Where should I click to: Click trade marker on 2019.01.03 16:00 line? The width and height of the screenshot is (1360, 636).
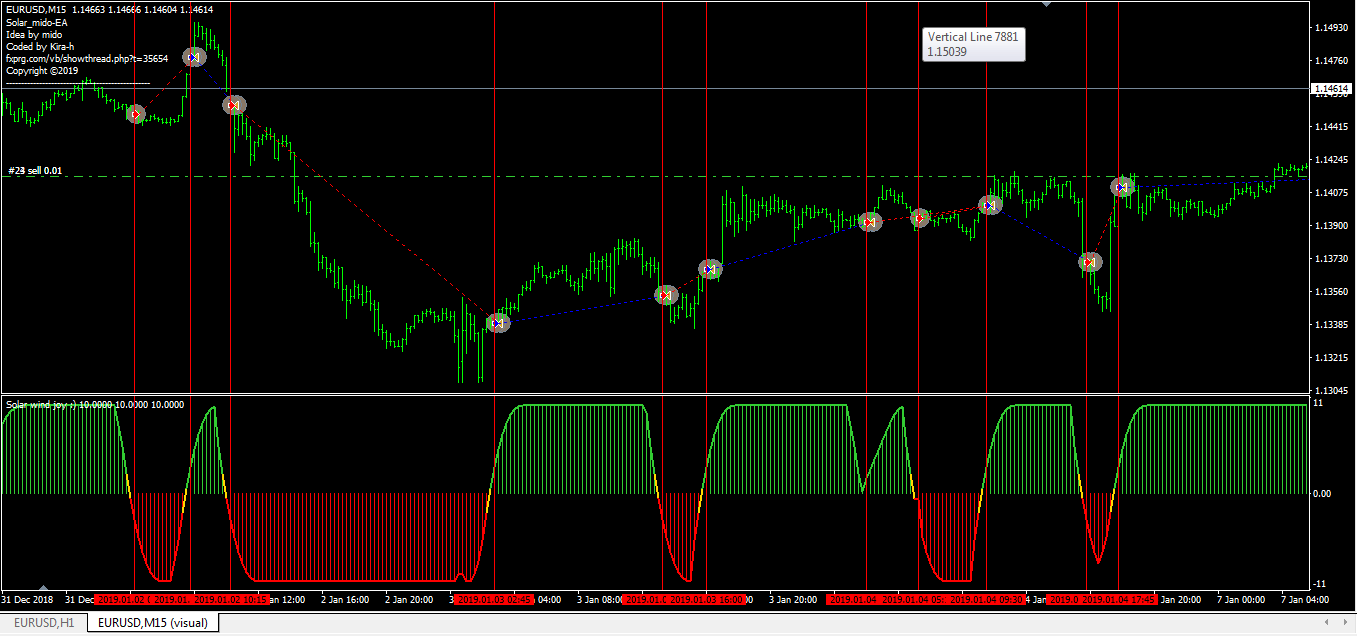[710, 268]
